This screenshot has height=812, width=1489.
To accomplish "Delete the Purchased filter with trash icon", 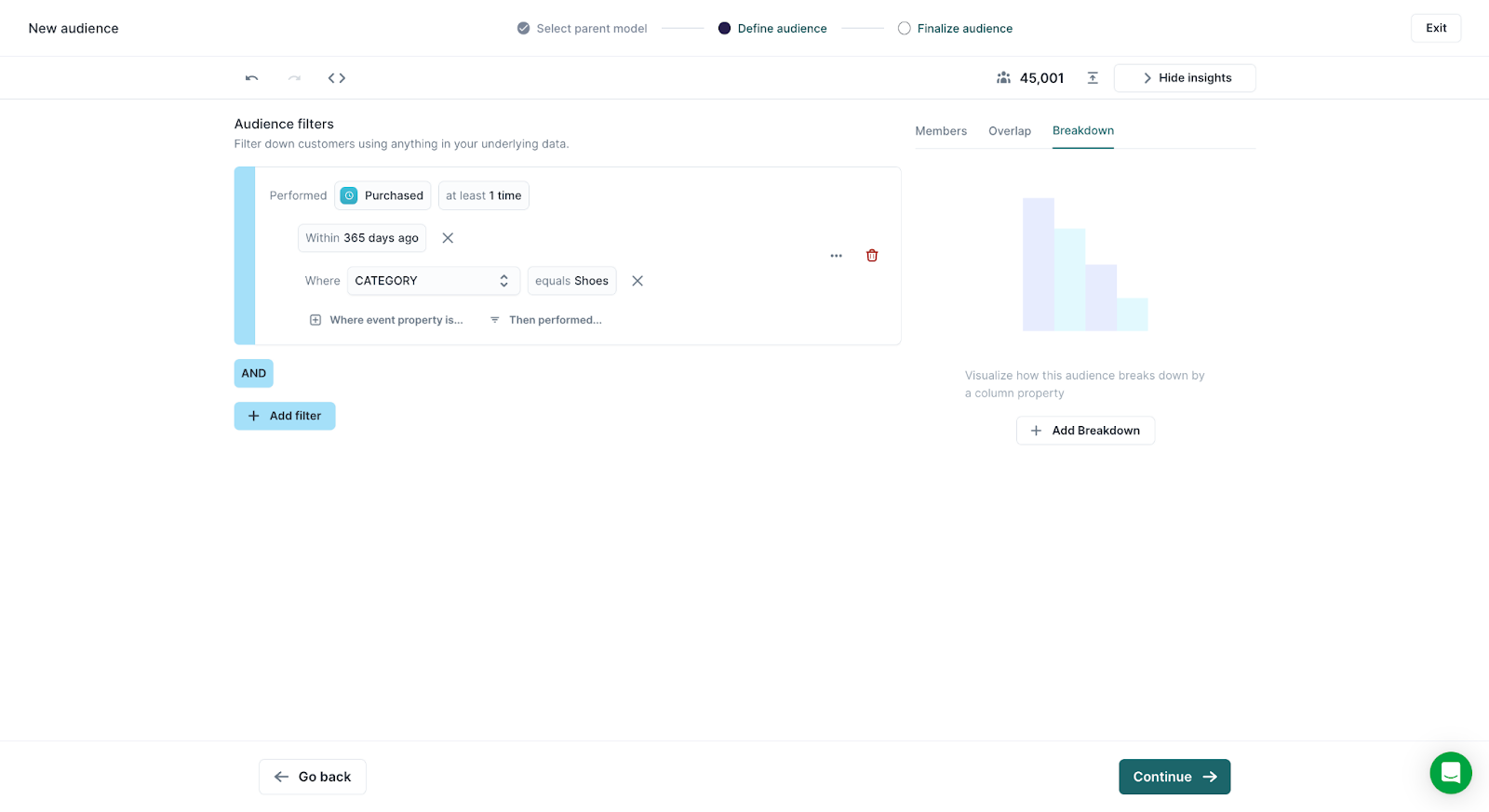I will (x=872, y=256).
